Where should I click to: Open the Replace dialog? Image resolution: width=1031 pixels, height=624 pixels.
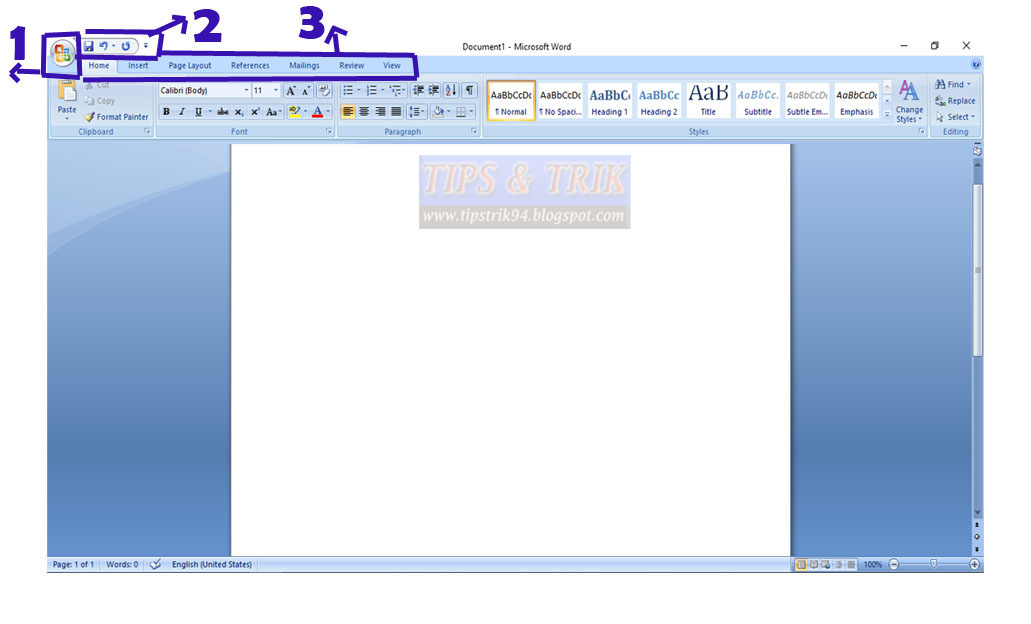pyautogui.click(x=955, y=100)
